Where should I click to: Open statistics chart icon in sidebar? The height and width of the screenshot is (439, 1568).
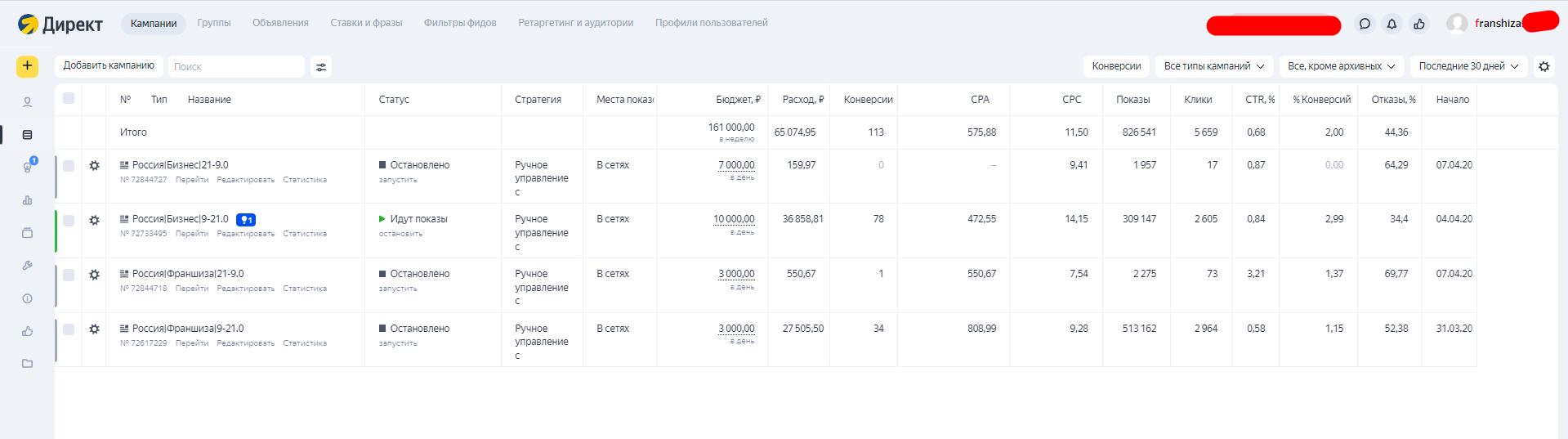27,200
